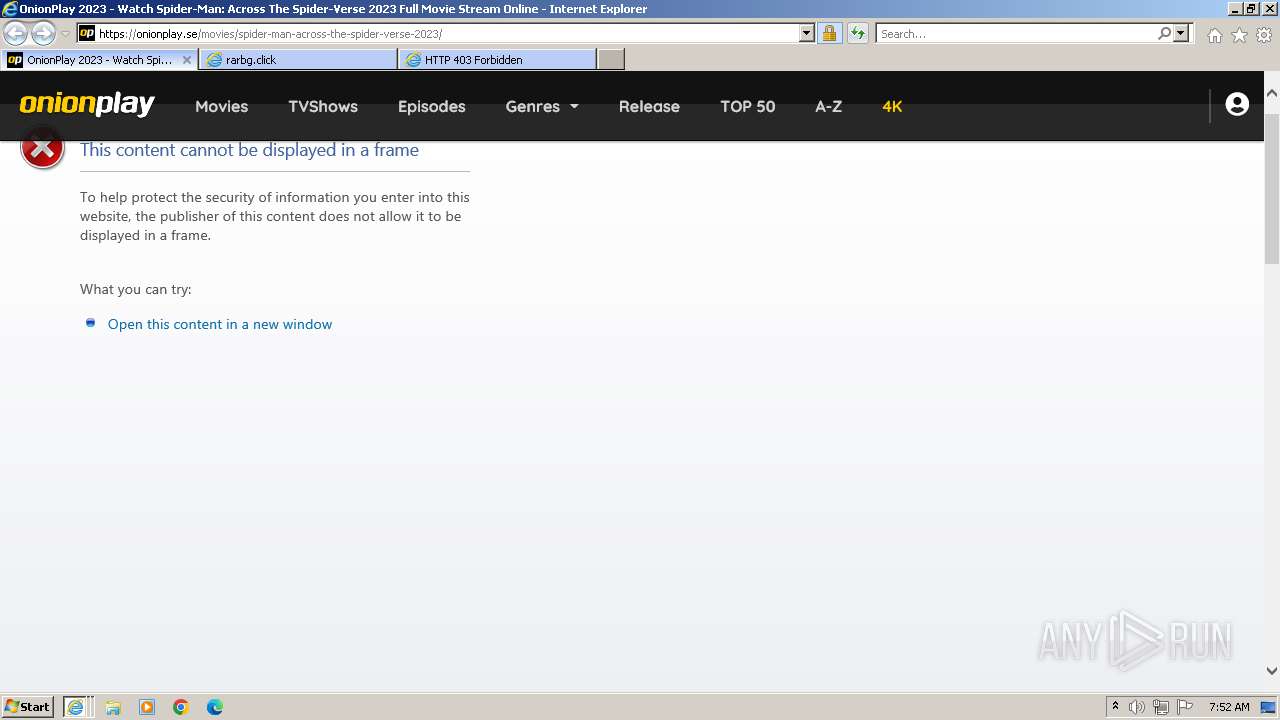This screenshot has height=720, width=1280.
Task: Minimize the Internet Explorer window
Action: click(x=1234, y=8)
